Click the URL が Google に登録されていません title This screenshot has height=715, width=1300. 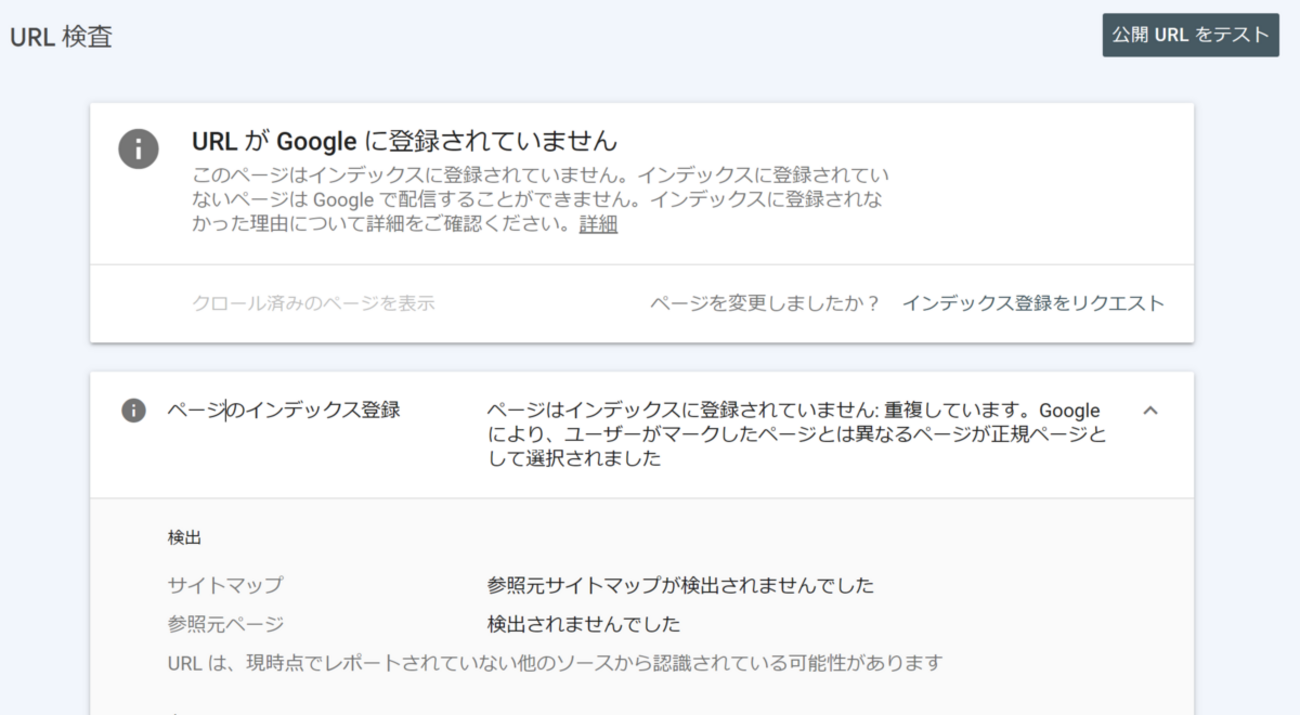(404, 140)
